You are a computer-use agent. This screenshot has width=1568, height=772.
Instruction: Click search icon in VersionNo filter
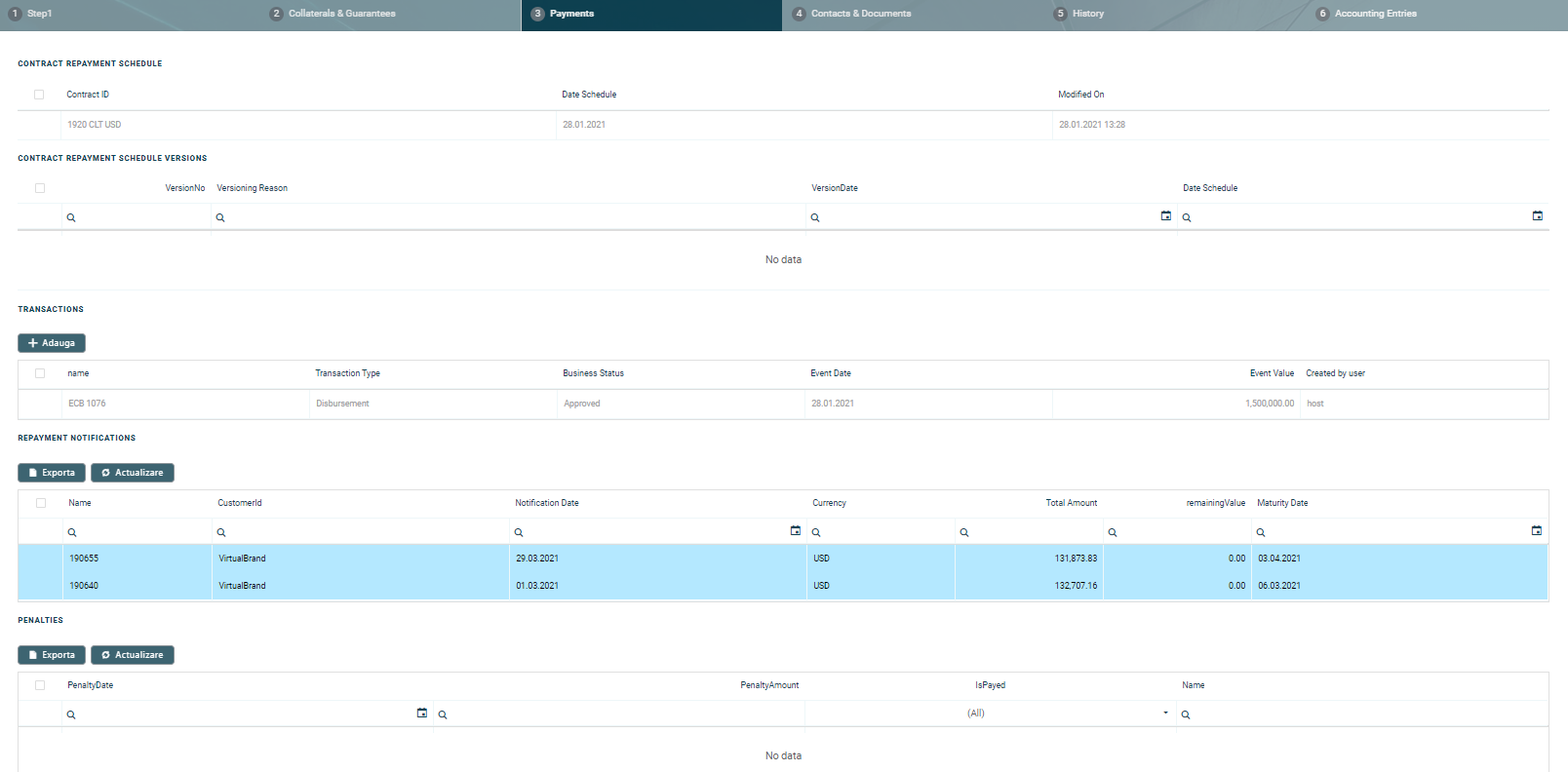[x=71, y=217]
